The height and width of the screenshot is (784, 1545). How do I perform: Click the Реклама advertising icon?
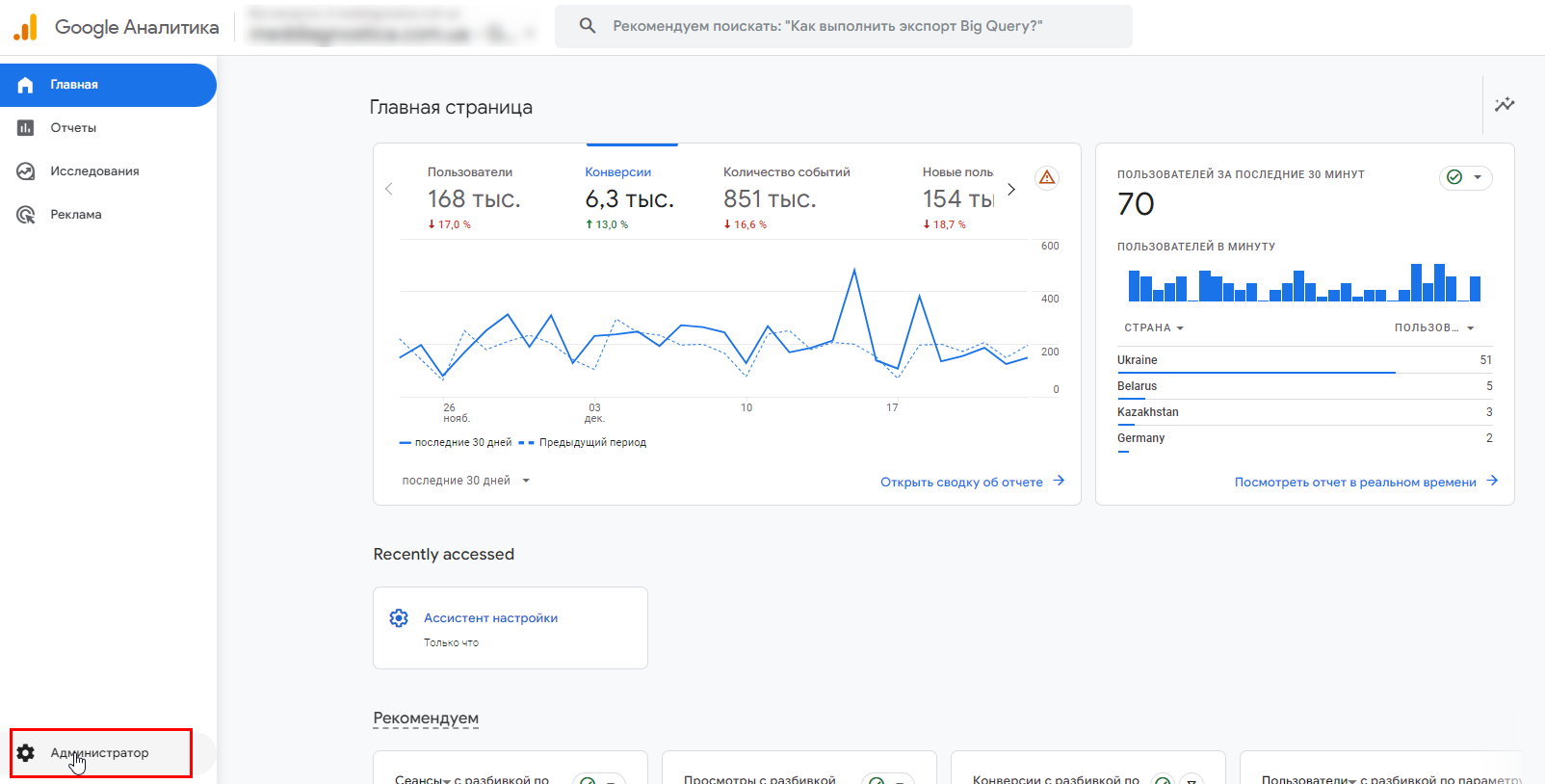[x=26, y=215]
